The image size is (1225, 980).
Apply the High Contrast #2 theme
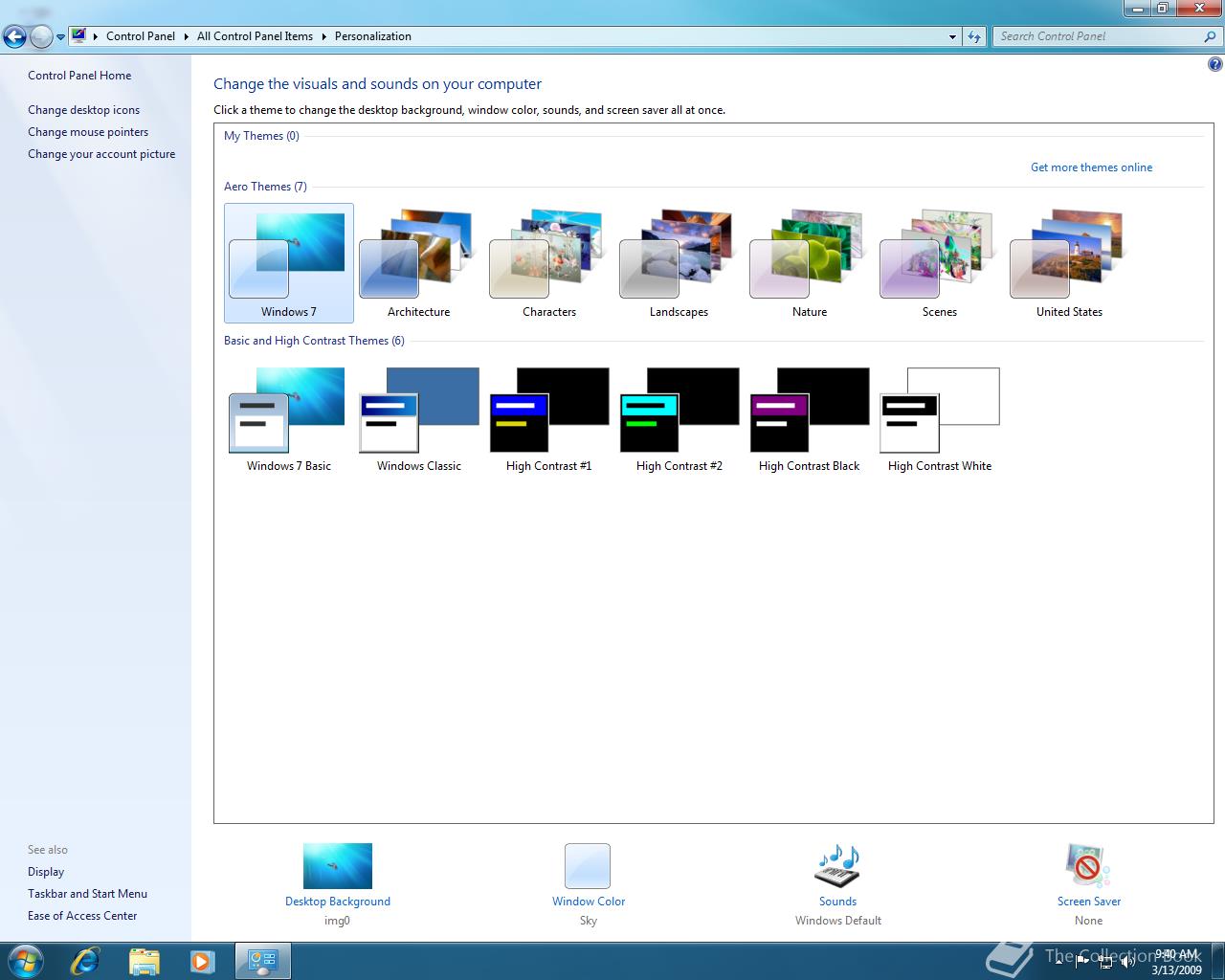click(679, 418)
